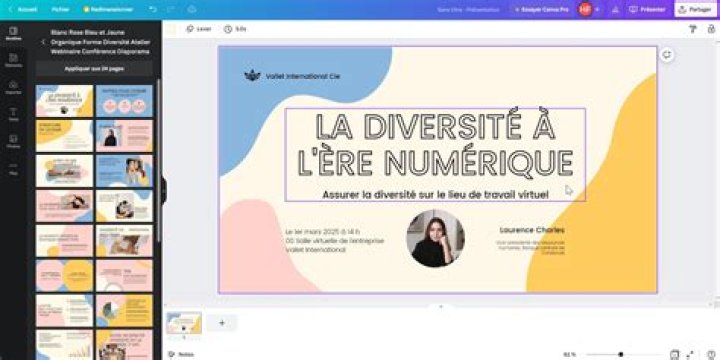
Task: Collapse the side panel handle
Action: click(x=163, y=190)
